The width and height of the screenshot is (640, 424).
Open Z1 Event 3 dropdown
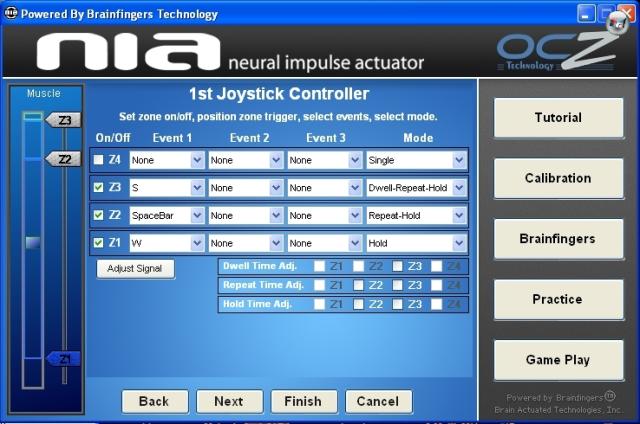pyautogui.click(x=324, y=243)
